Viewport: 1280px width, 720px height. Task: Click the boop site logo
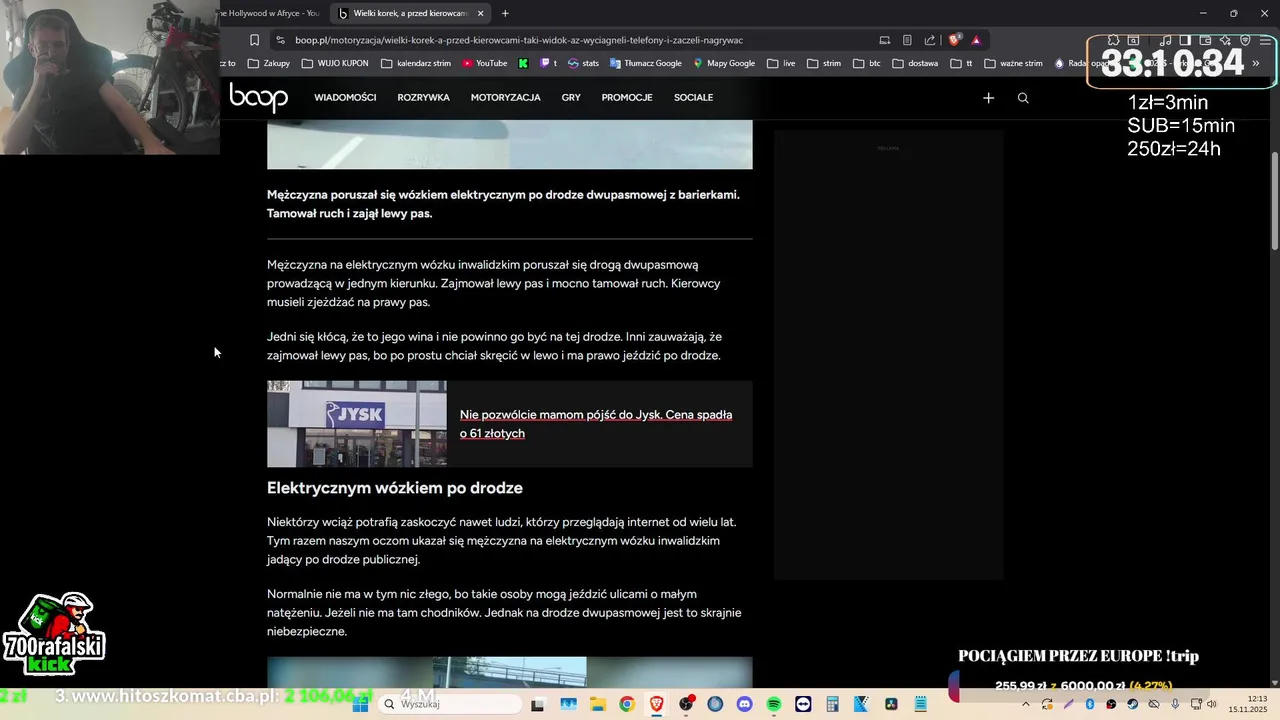(x=258, y=97)
